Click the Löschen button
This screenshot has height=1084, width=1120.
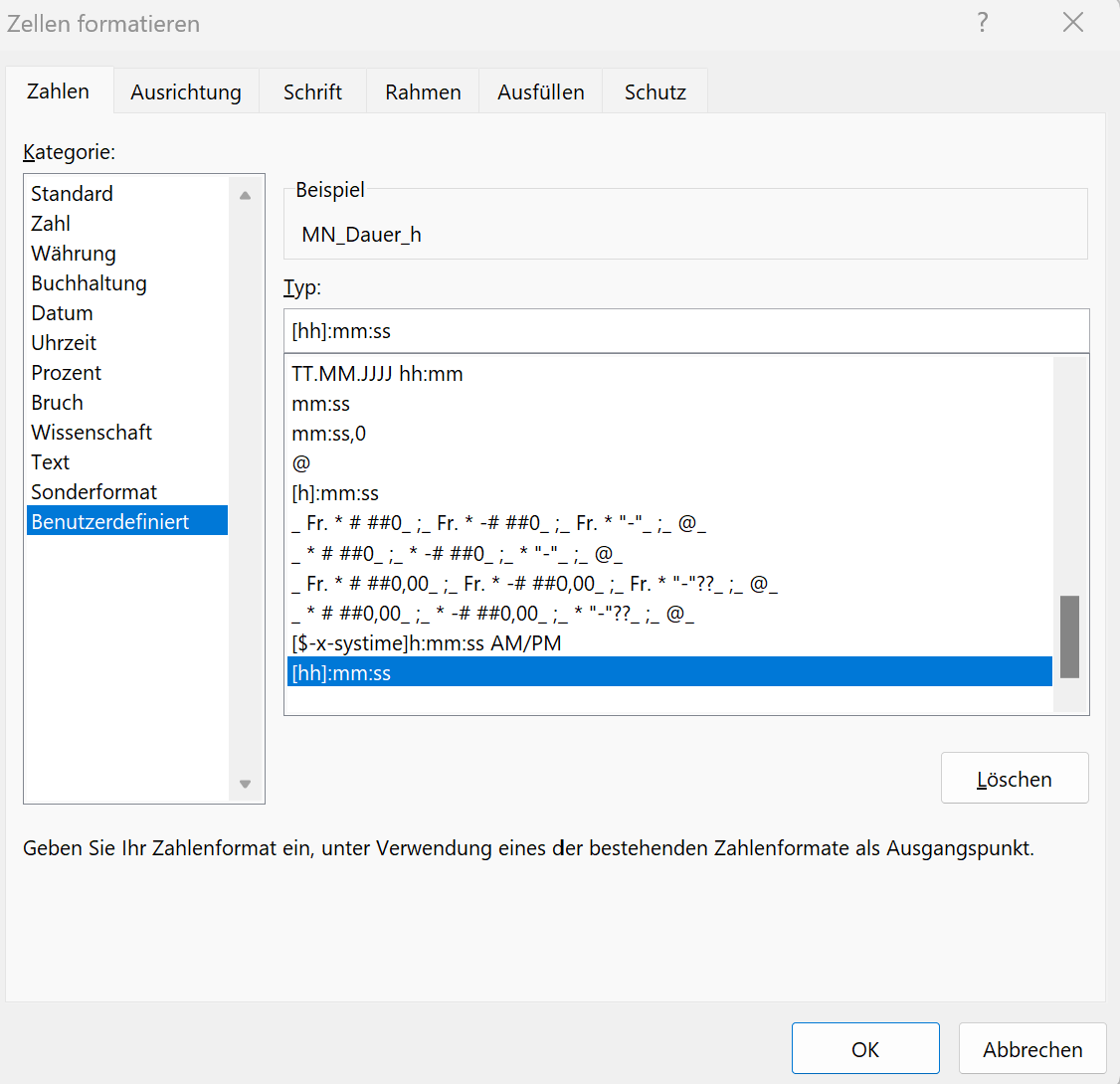[1015, 779]
